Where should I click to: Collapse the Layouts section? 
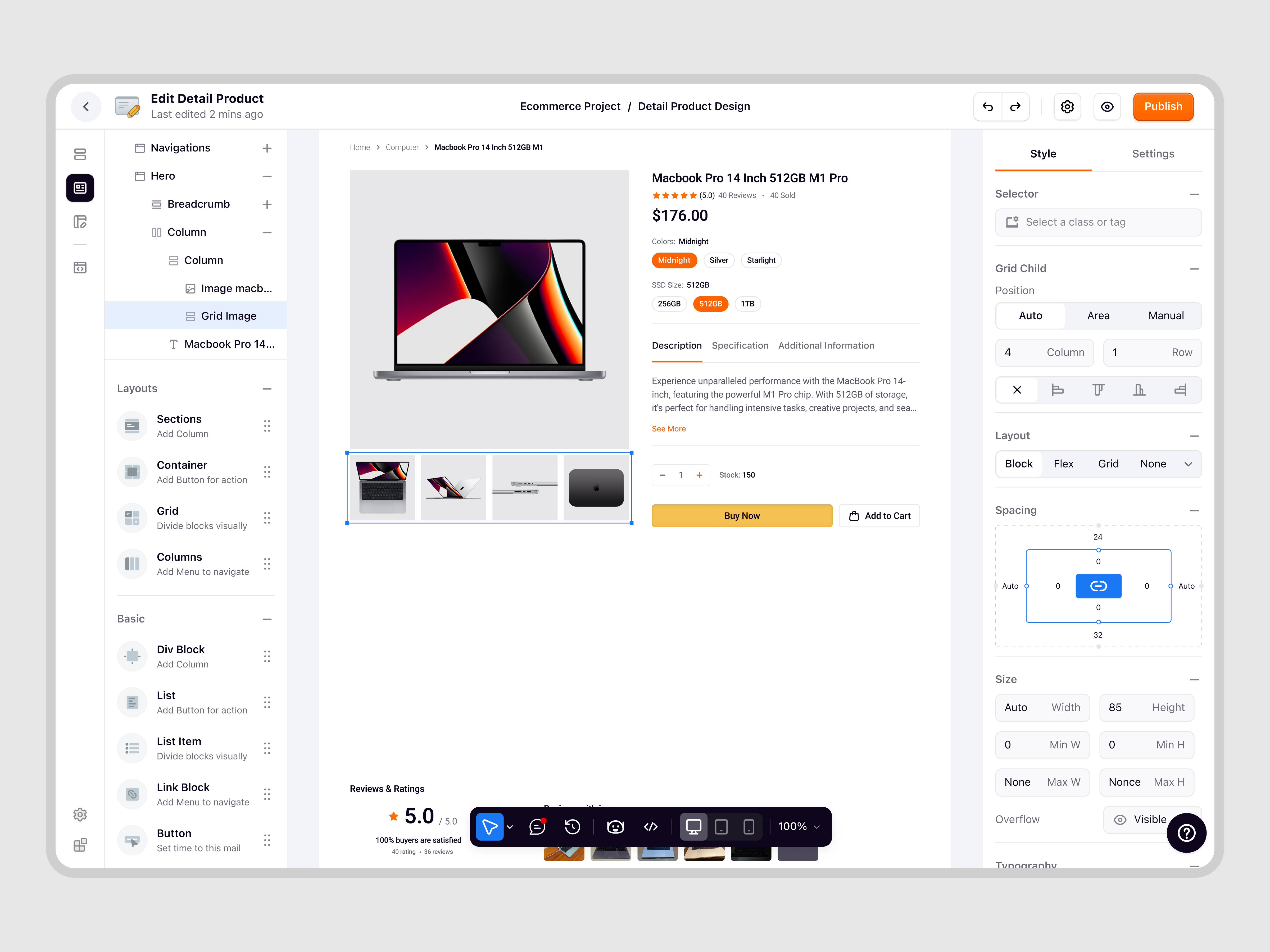[x=267, y=389]
